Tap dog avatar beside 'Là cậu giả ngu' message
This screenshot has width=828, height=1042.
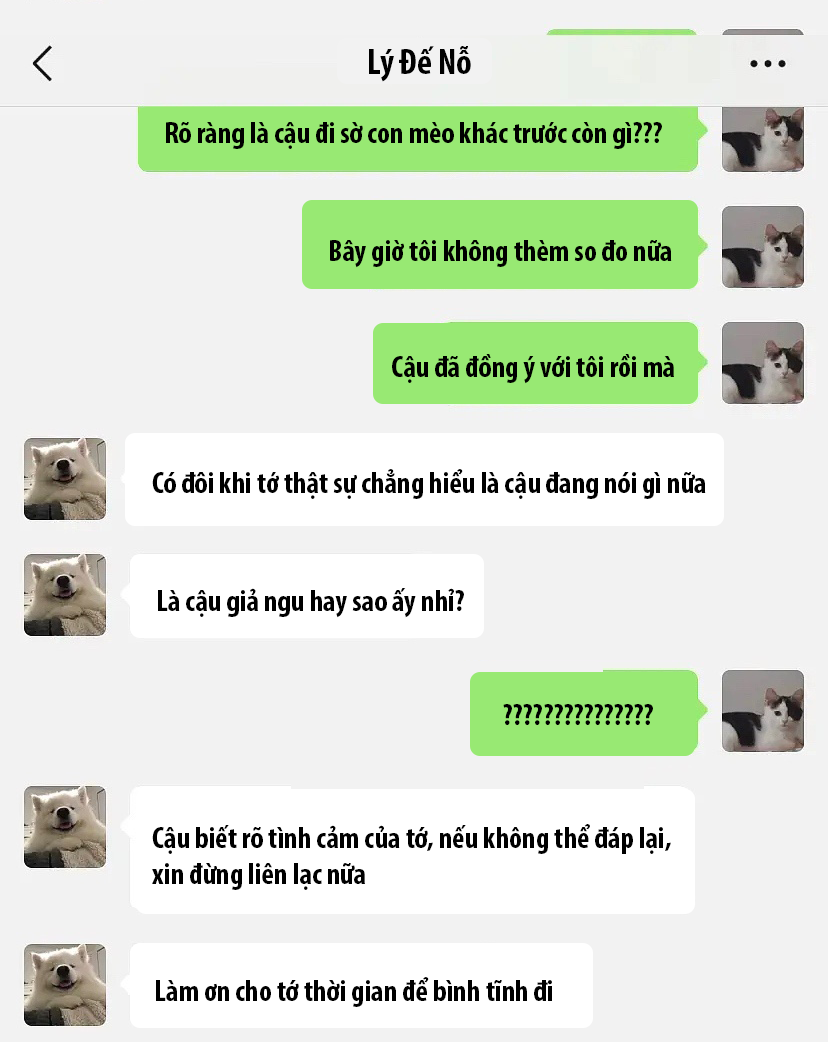[x=65, y=595]
